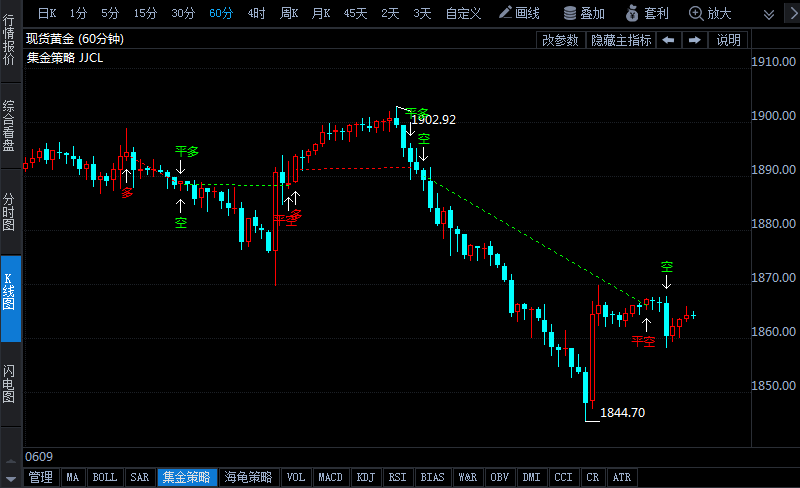This screenshot has height=488, width=800.
Task: Click 隐藏主指标 to hide main indicator
Action: click(x=621, y=40)
